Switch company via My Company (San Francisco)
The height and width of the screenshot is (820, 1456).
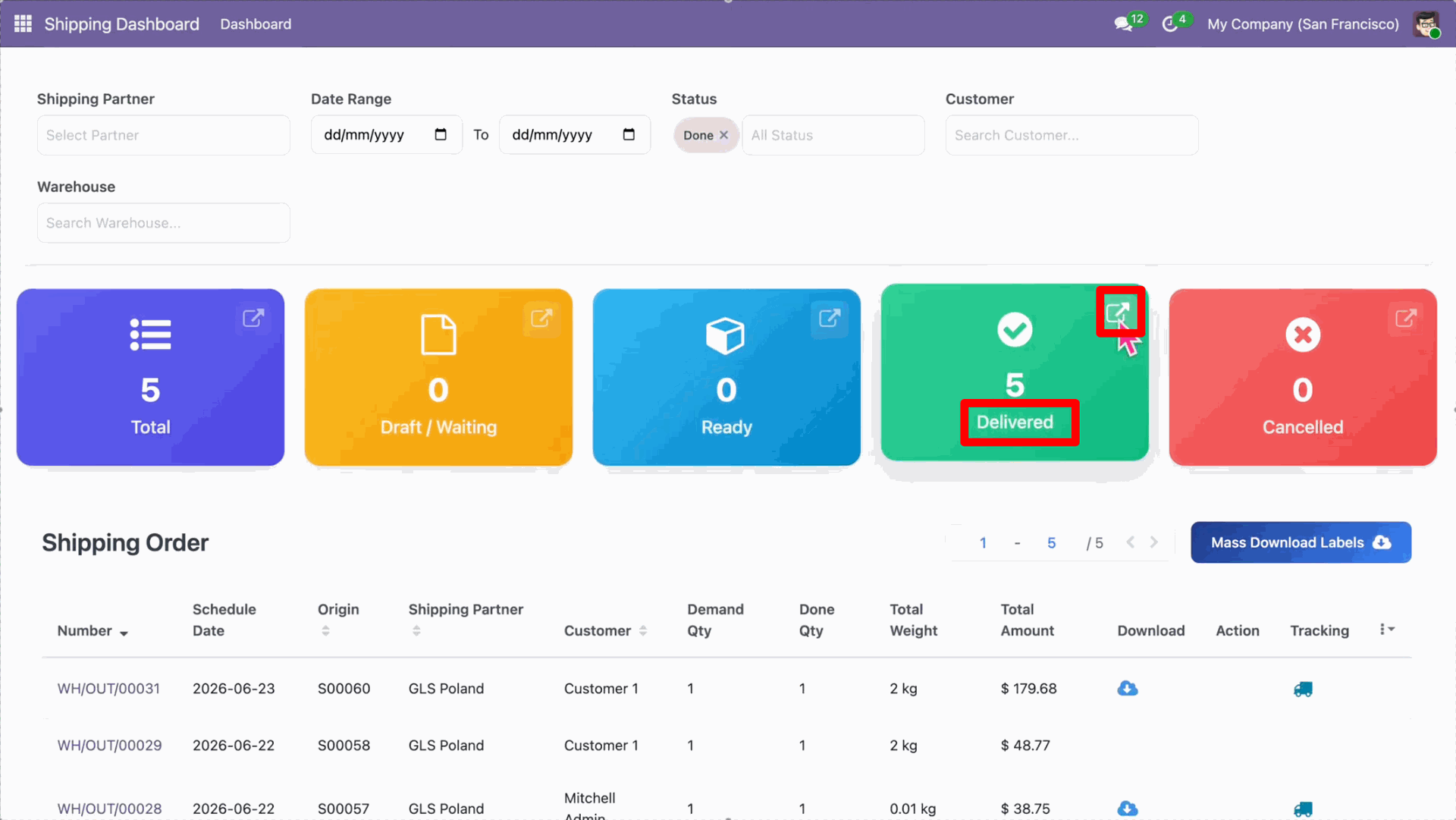[x=1303, y=24]
